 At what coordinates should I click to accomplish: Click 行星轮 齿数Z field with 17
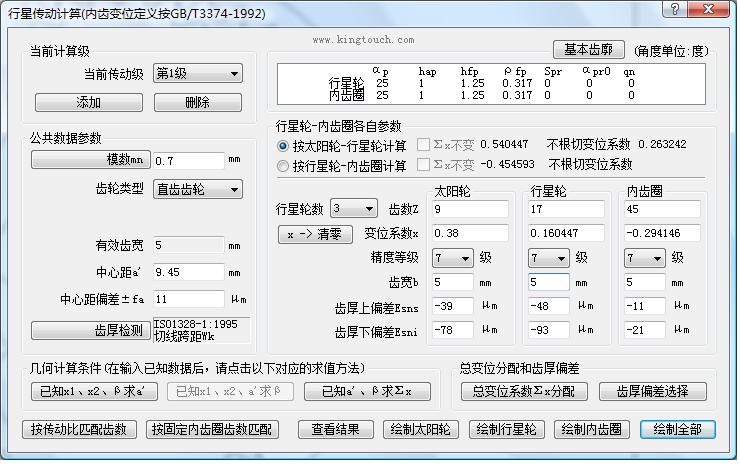click(566, 209)
